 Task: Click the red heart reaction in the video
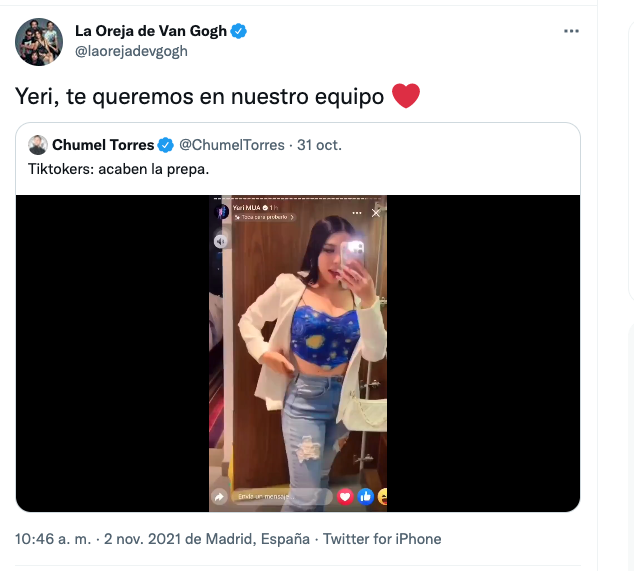(x=345, y=496)
